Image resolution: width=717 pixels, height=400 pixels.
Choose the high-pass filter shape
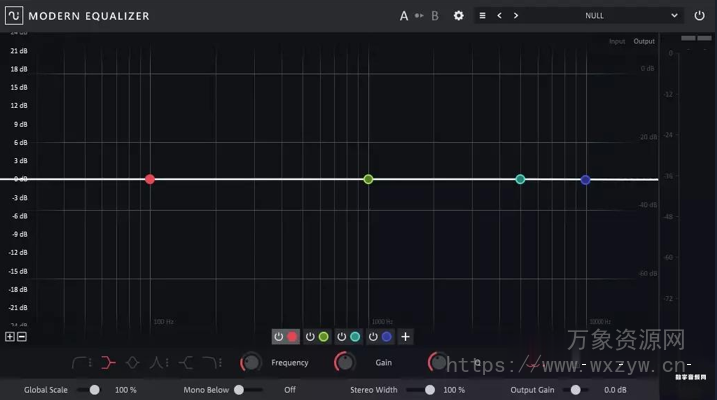coord(79,363)
